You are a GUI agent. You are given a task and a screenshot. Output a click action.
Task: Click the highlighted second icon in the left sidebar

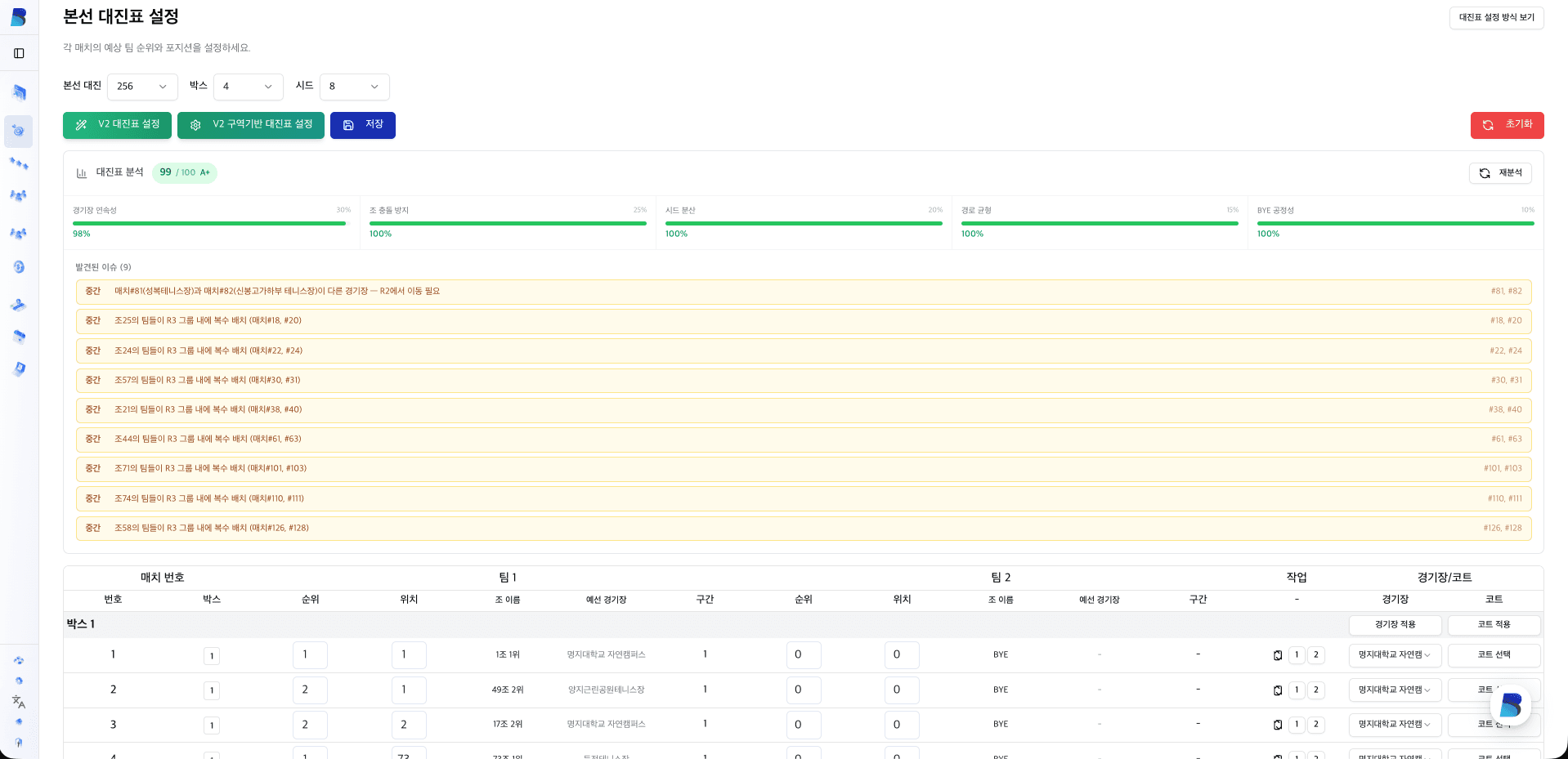click(19, 131)
